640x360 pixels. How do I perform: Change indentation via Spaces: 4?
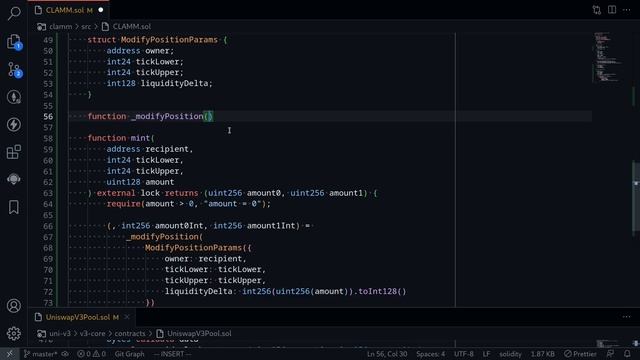coord(431,354)
